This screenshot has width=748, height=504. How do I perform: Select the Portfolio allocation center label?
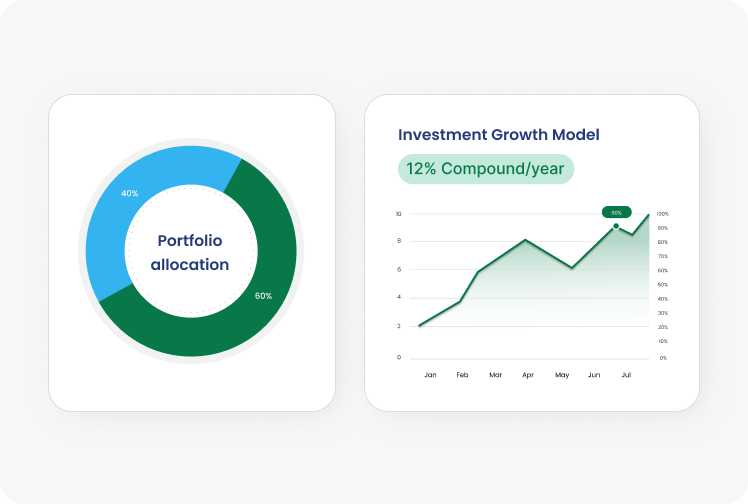coord(190,253)
